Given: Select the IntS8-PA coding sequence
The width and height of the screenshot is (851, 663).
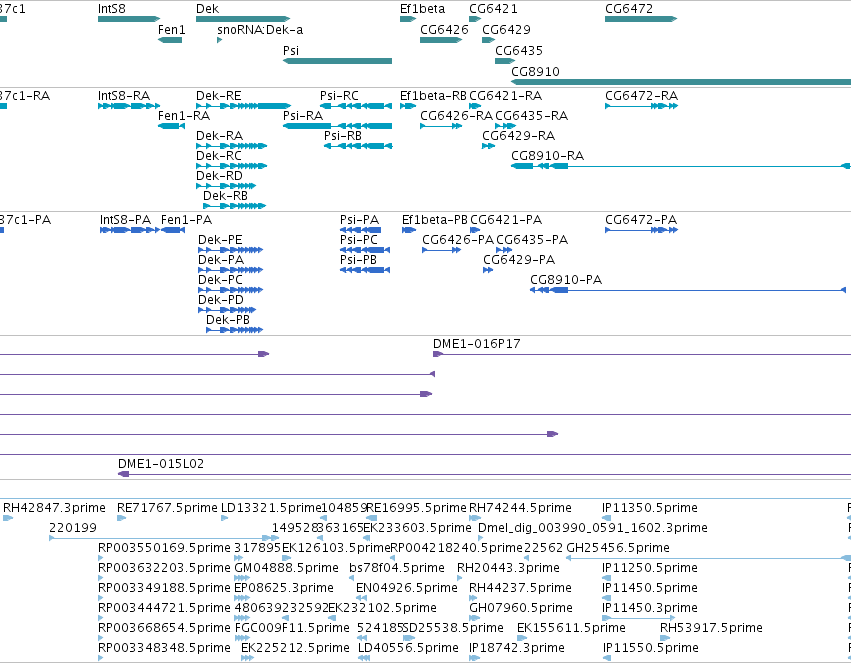Looking at the screenshot, I should click(x=130, y=230).
